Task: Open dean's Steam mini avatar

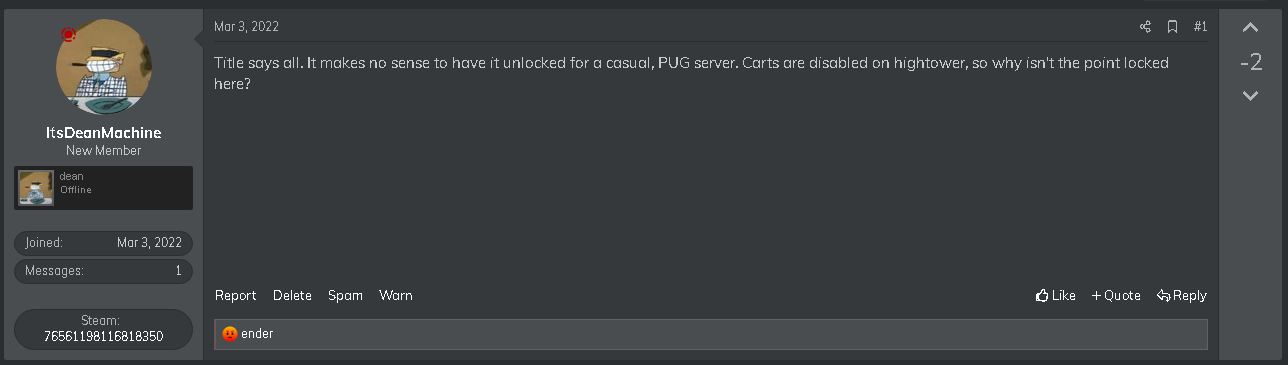Action: (37, 188)
